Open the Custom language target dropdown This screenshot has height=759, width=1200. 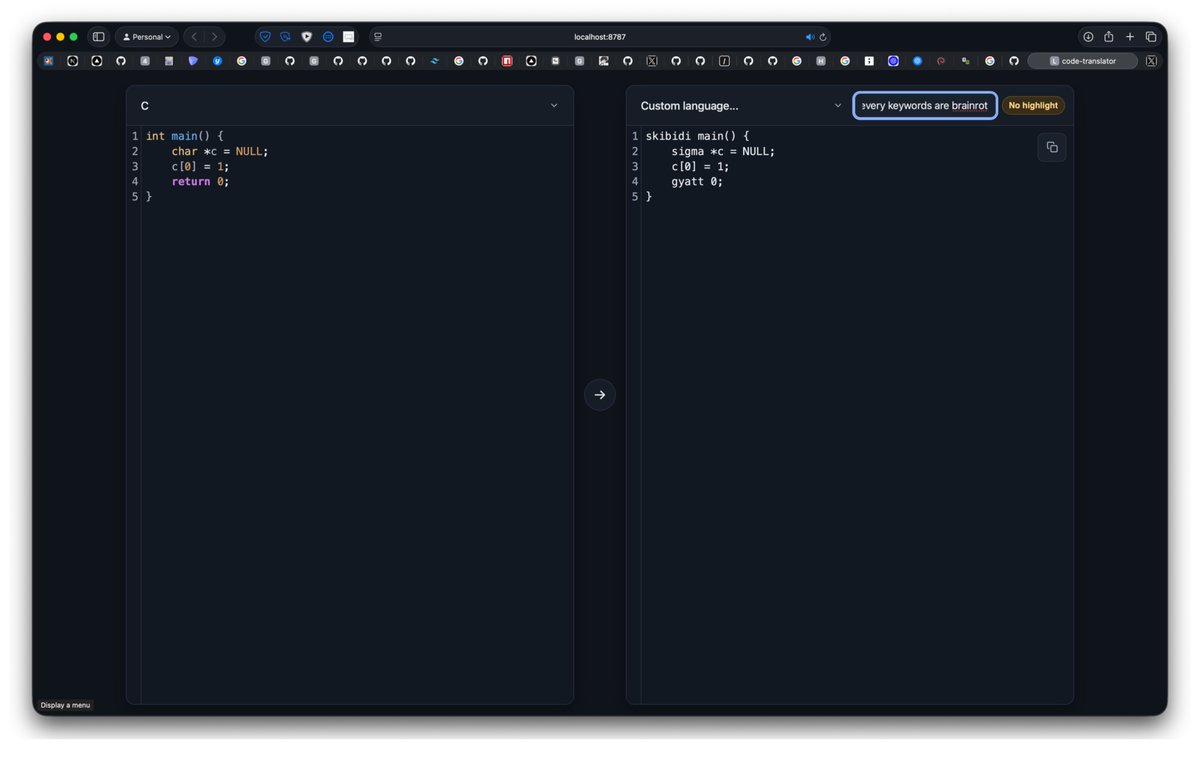741,106
